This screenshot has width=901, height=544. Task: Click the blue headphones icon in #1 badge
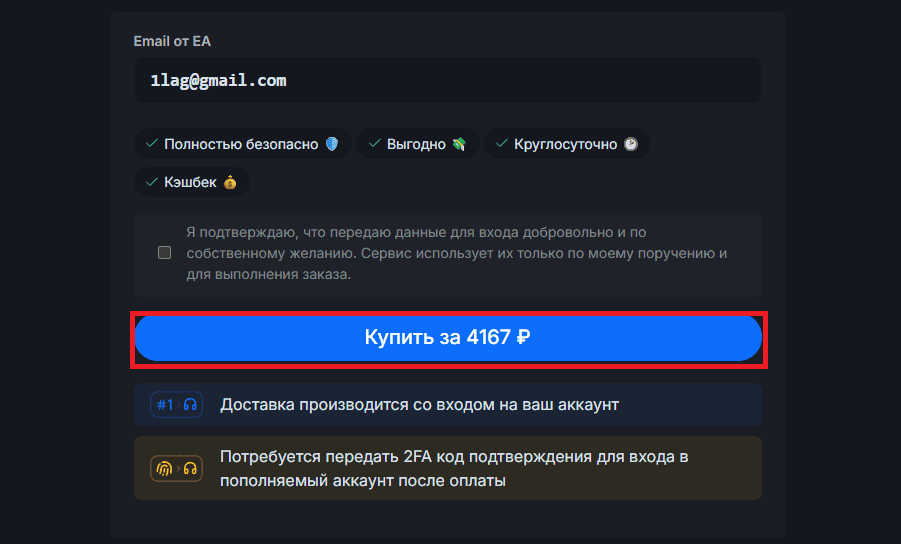click(190, 405)
